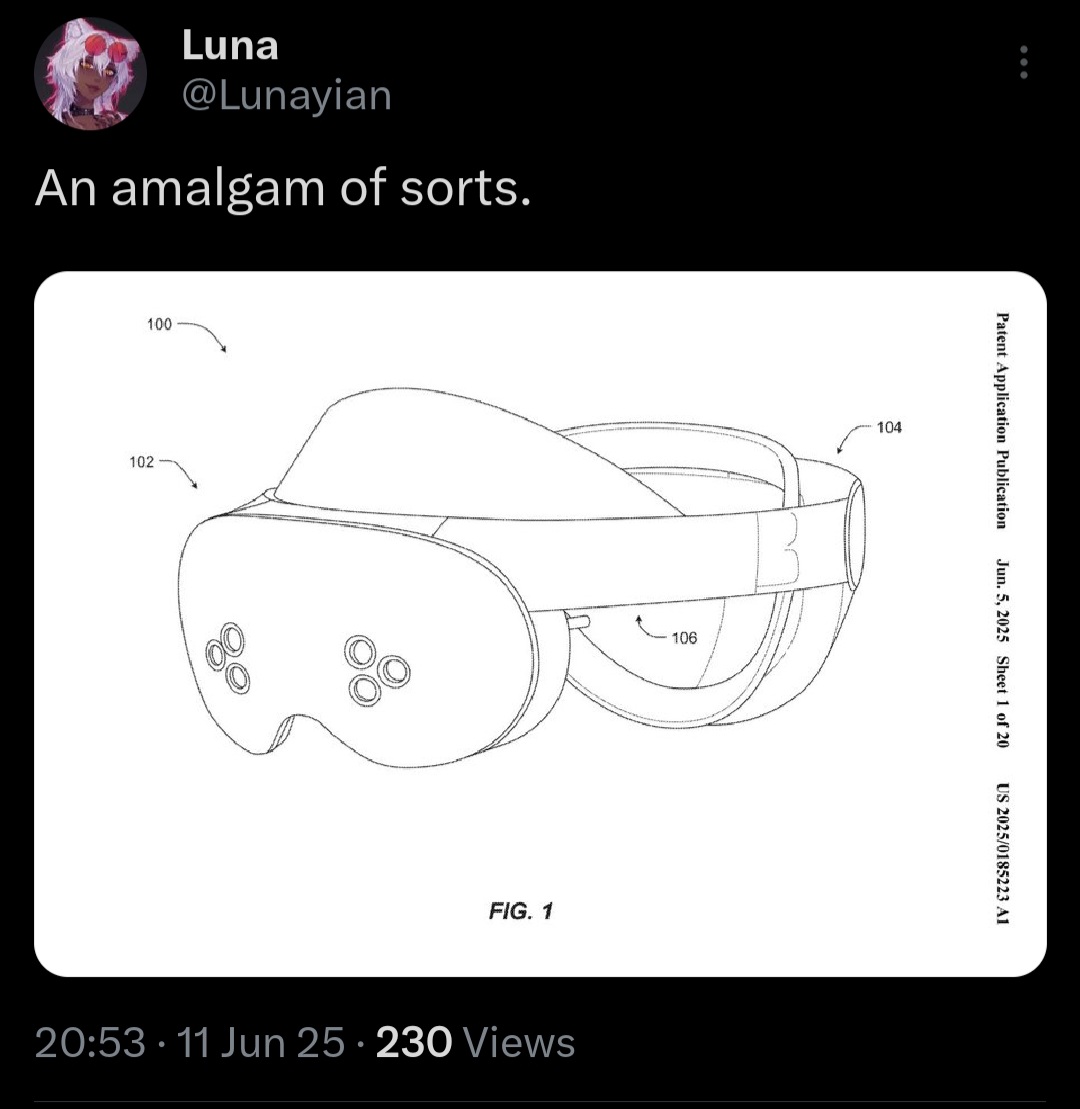This screenshot has width=1080, height=1109.
Task: Open the three-dot more options menu
Action: click(1023, 63)
